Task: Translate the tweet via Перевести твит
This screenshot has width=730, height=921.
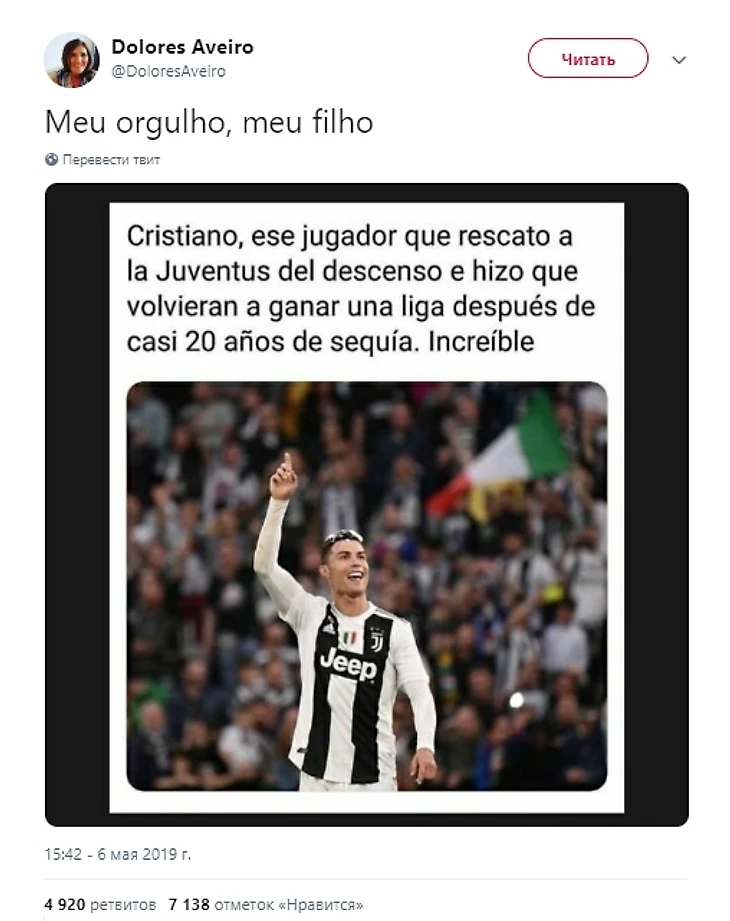Action: 111,160
